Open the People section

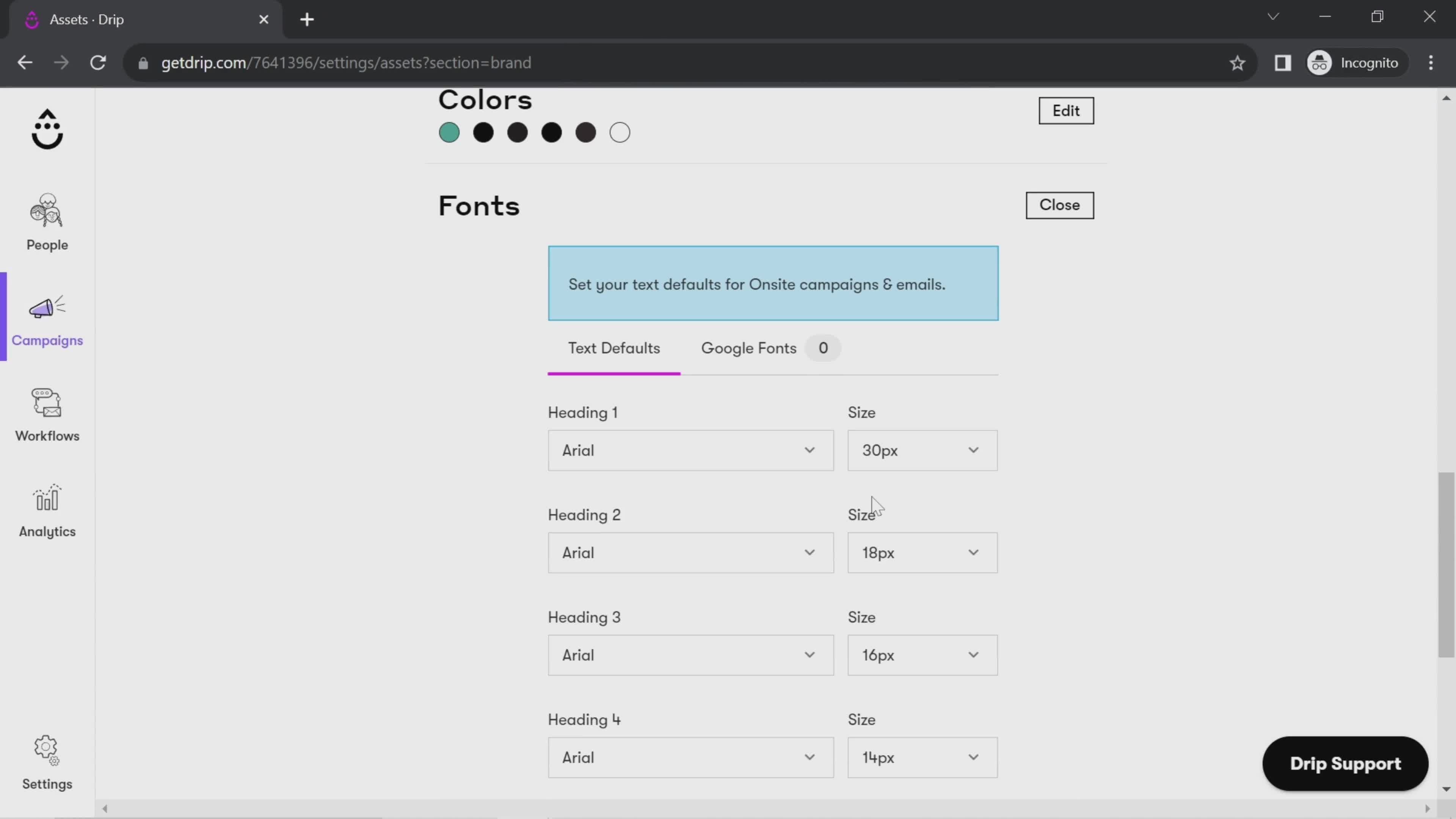47,222
